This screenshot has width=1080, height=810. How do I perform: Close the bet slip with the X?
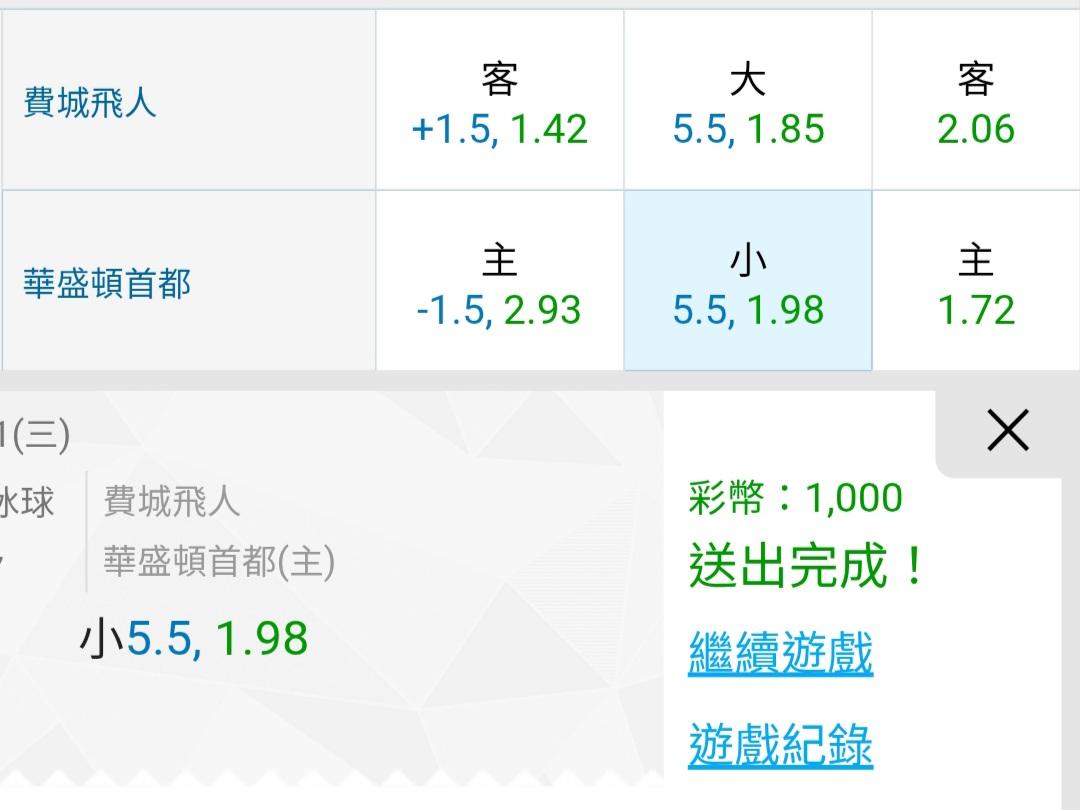point(1007,432)
